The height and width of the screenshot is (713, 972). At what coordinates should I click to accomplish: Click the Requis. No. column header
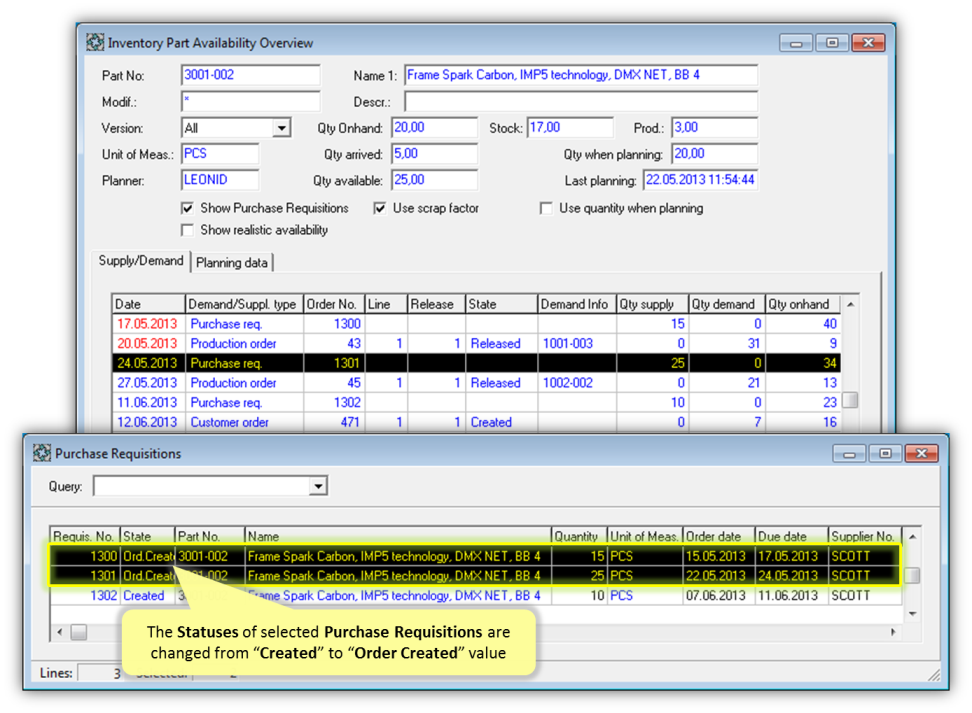85,536
